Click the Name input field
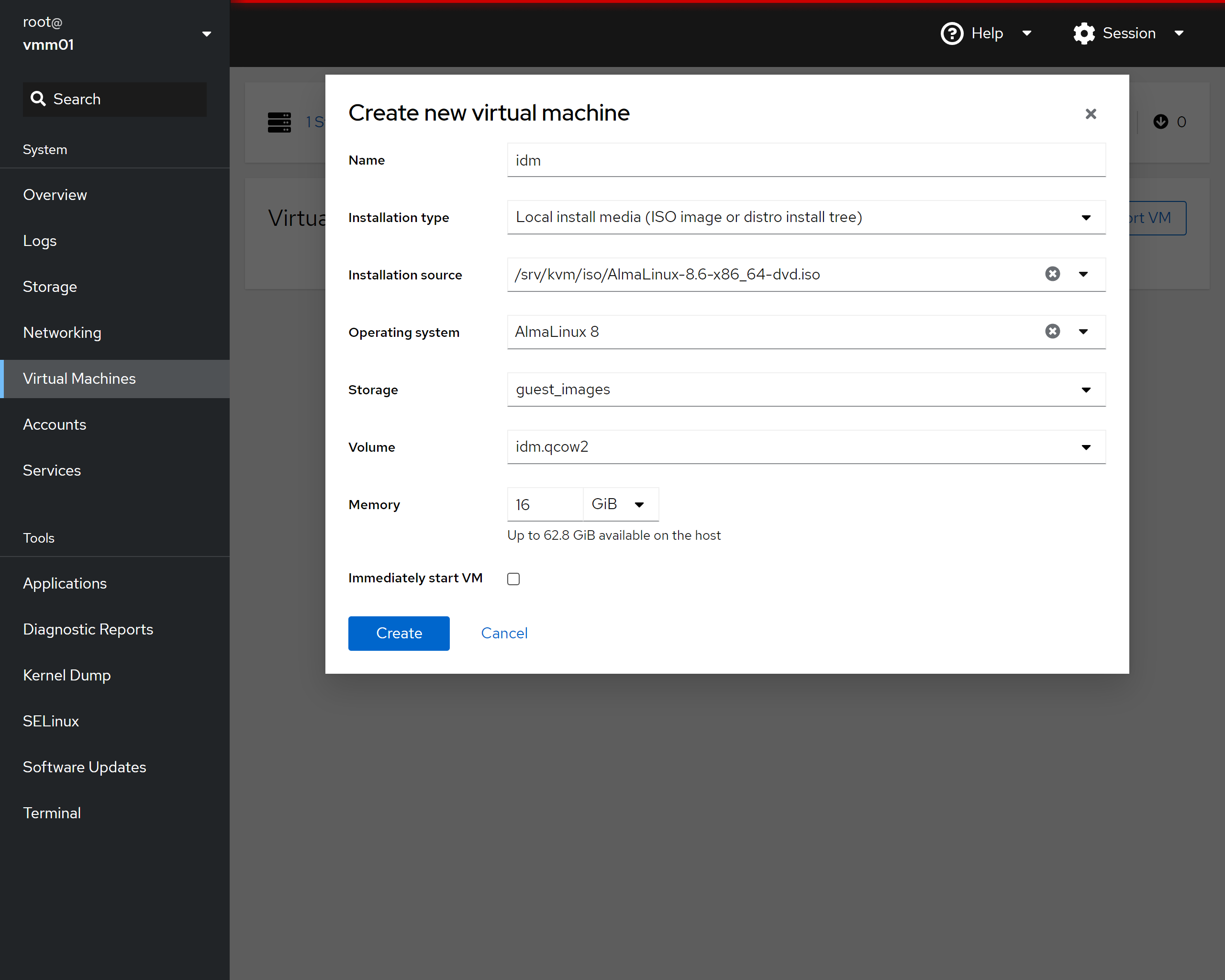1225x980 pixels. (807, 159)
